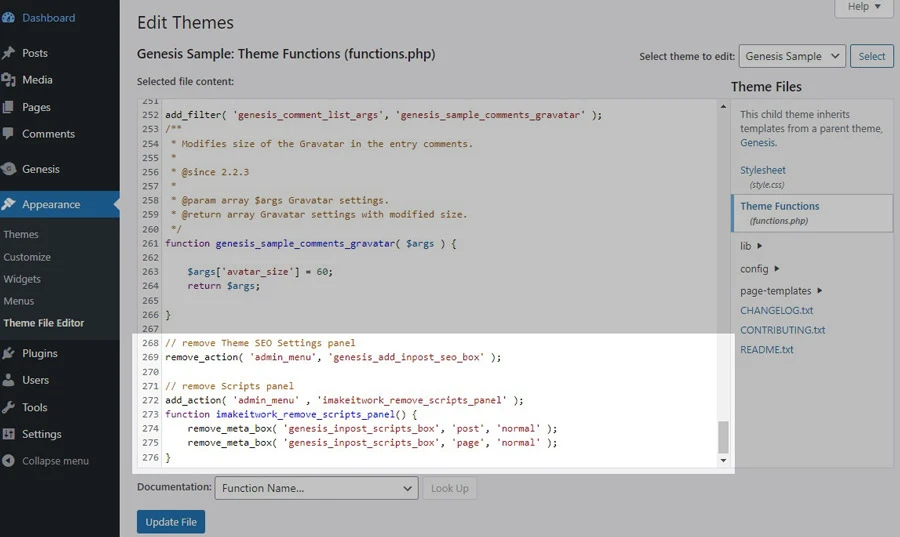Click the Genesis logo icon
Viewport: 900px width, 537px height.
(x=8, y=169)
